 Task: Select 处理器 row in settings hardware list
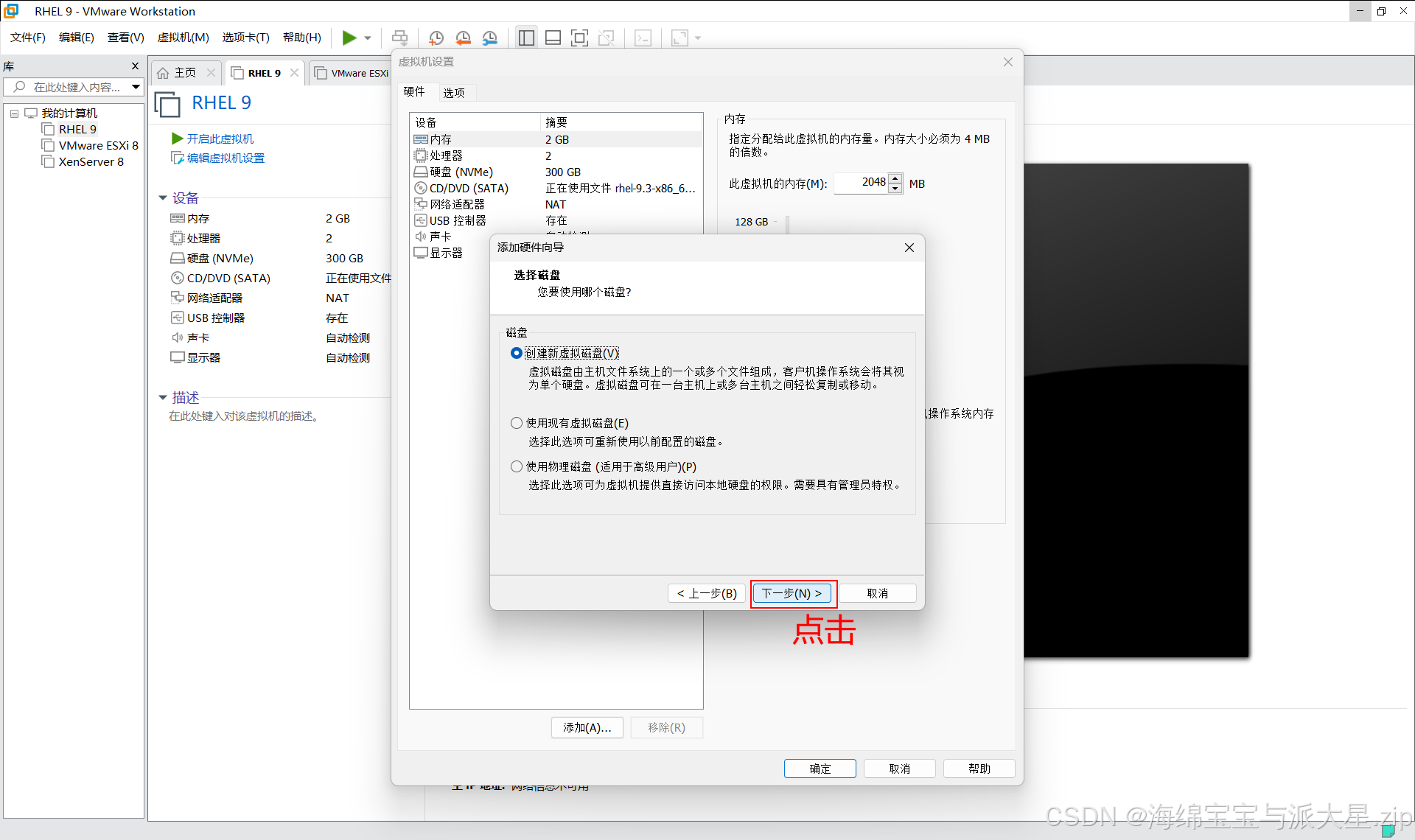click(556, 155)
